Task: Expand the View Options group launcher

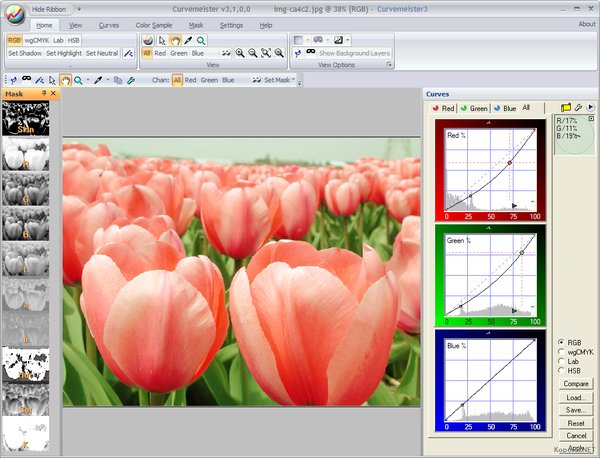Action: click(x=389, y=64)
